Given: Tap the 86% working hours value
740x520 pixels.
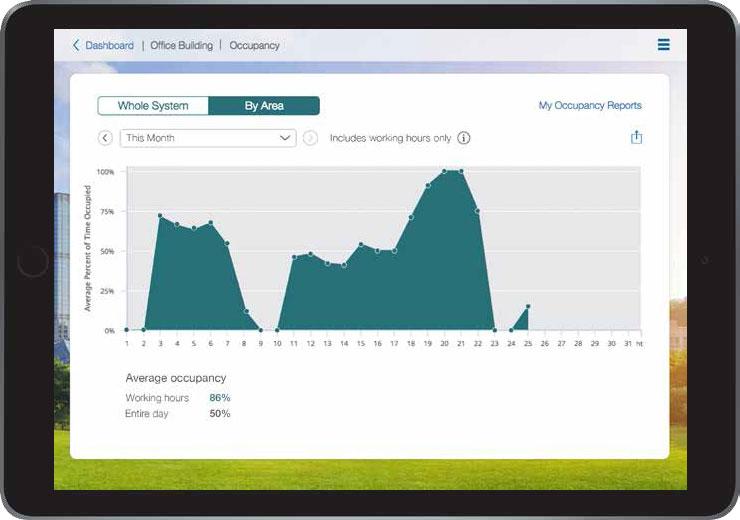Looking at the screenshot, I should pos(220,398).
